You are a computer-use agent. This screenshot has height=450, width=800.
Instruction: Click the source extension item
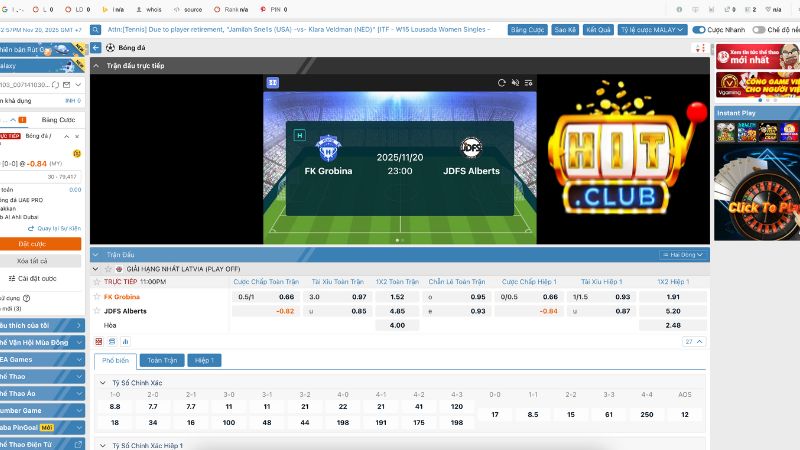point(188,10)
